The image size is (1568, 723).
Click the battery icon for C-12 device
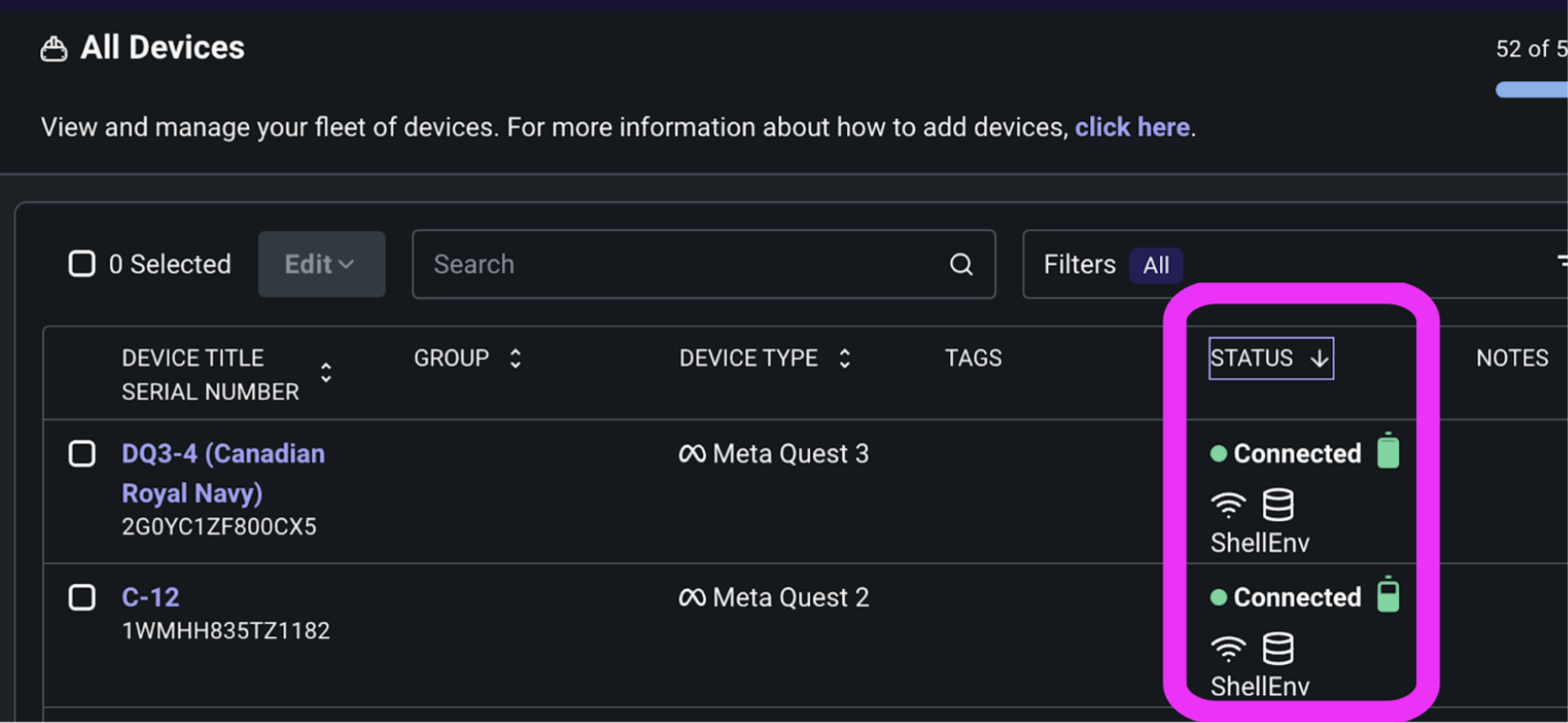point(1388,595)
